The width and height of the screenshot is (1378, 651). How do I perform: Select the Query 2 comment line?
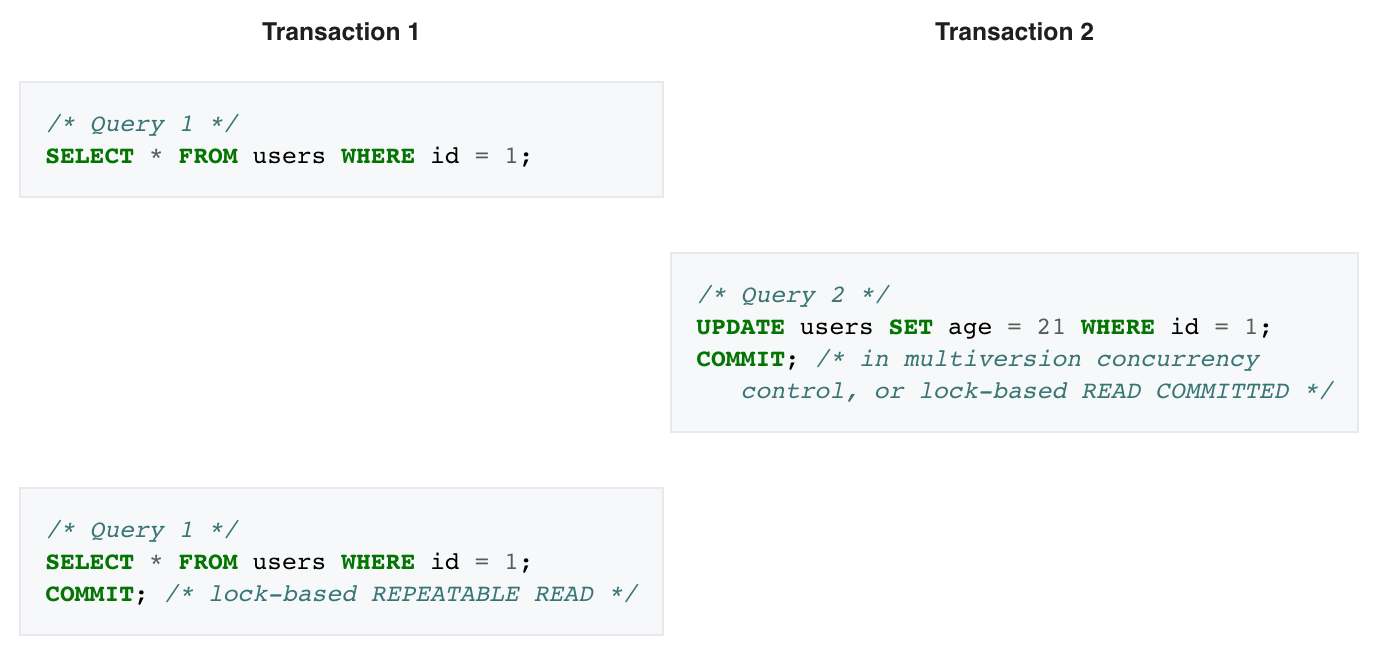tap(793, 295)
